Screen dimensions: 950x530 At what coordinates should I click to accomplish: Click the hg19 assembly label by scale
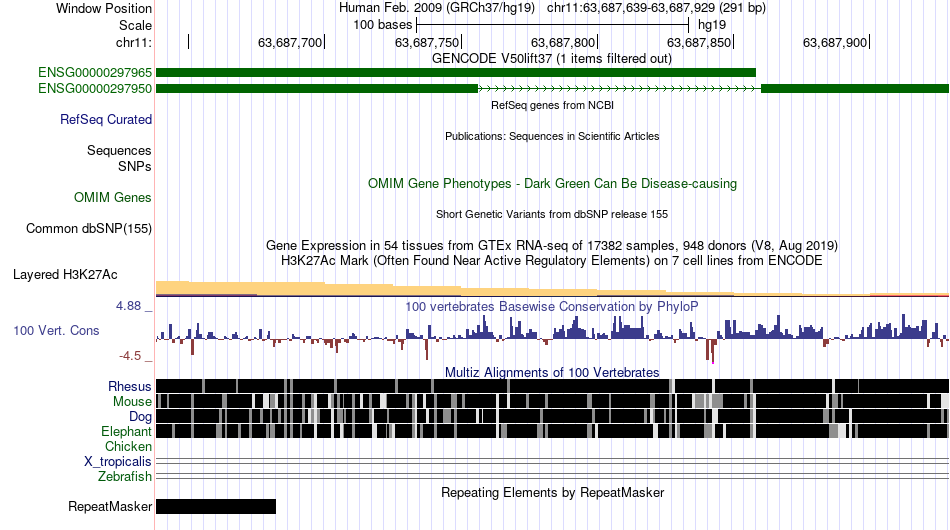pyautogui.click(x=712, y=25)
